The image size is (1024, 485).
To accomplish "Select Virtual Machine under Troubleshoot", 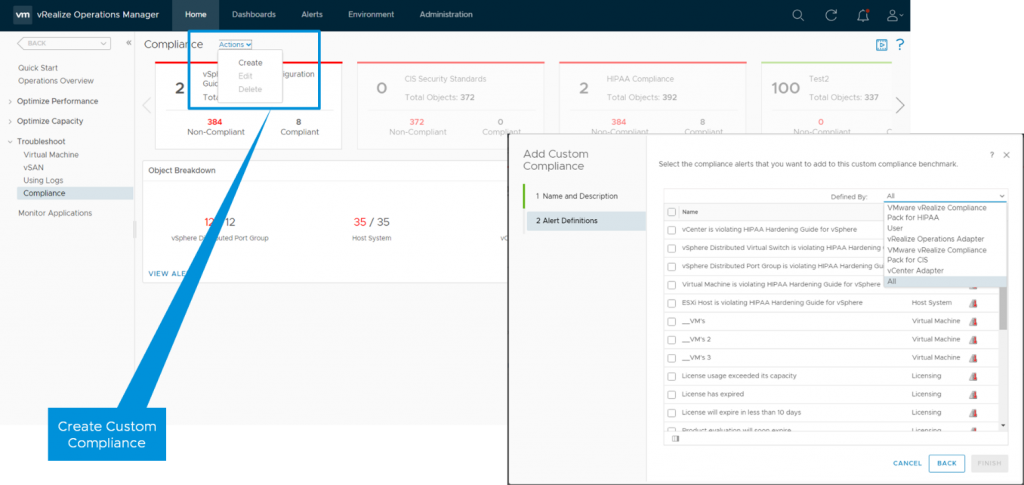I will [51, 155].
